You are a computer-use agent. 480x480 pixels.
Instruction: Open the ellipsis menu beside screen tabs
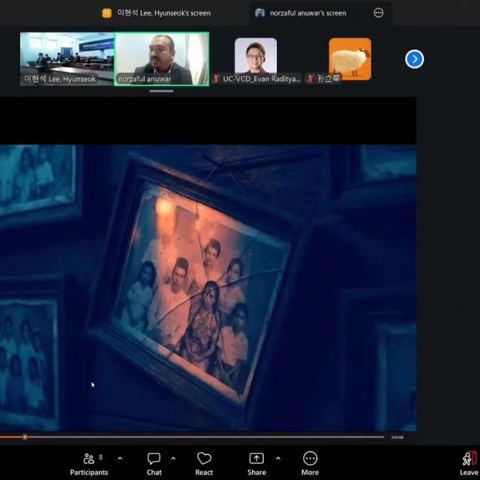[x=378, y=13]
